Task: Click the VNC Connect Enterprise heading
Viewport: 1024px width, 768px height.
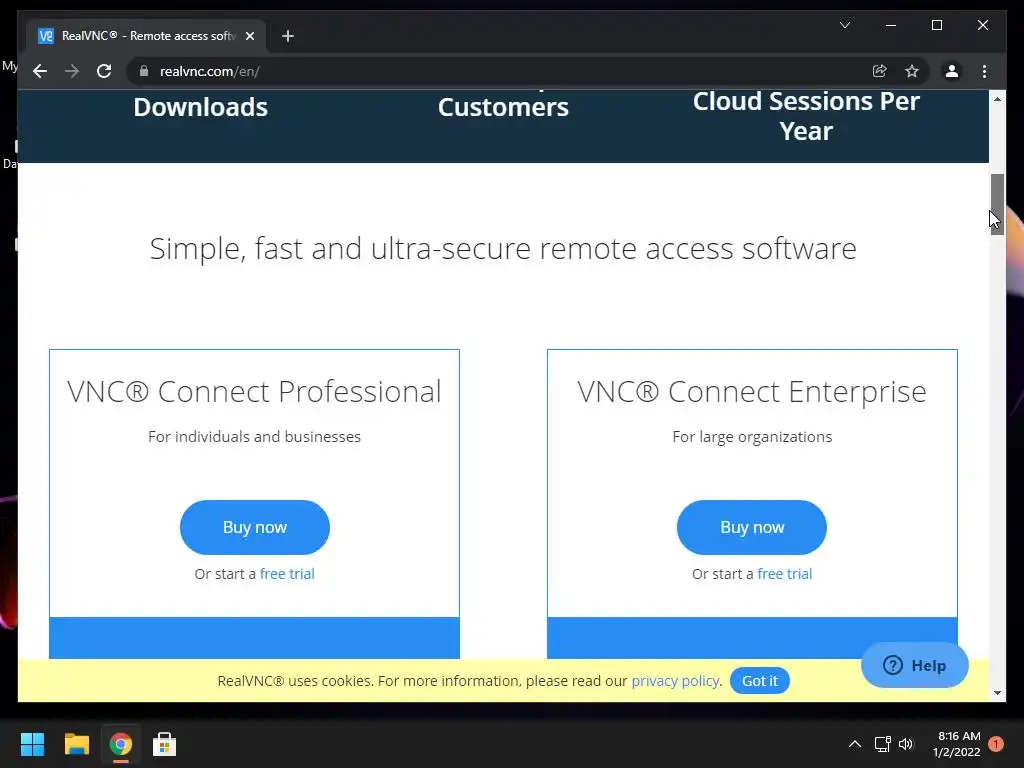Action: [752, 392]
